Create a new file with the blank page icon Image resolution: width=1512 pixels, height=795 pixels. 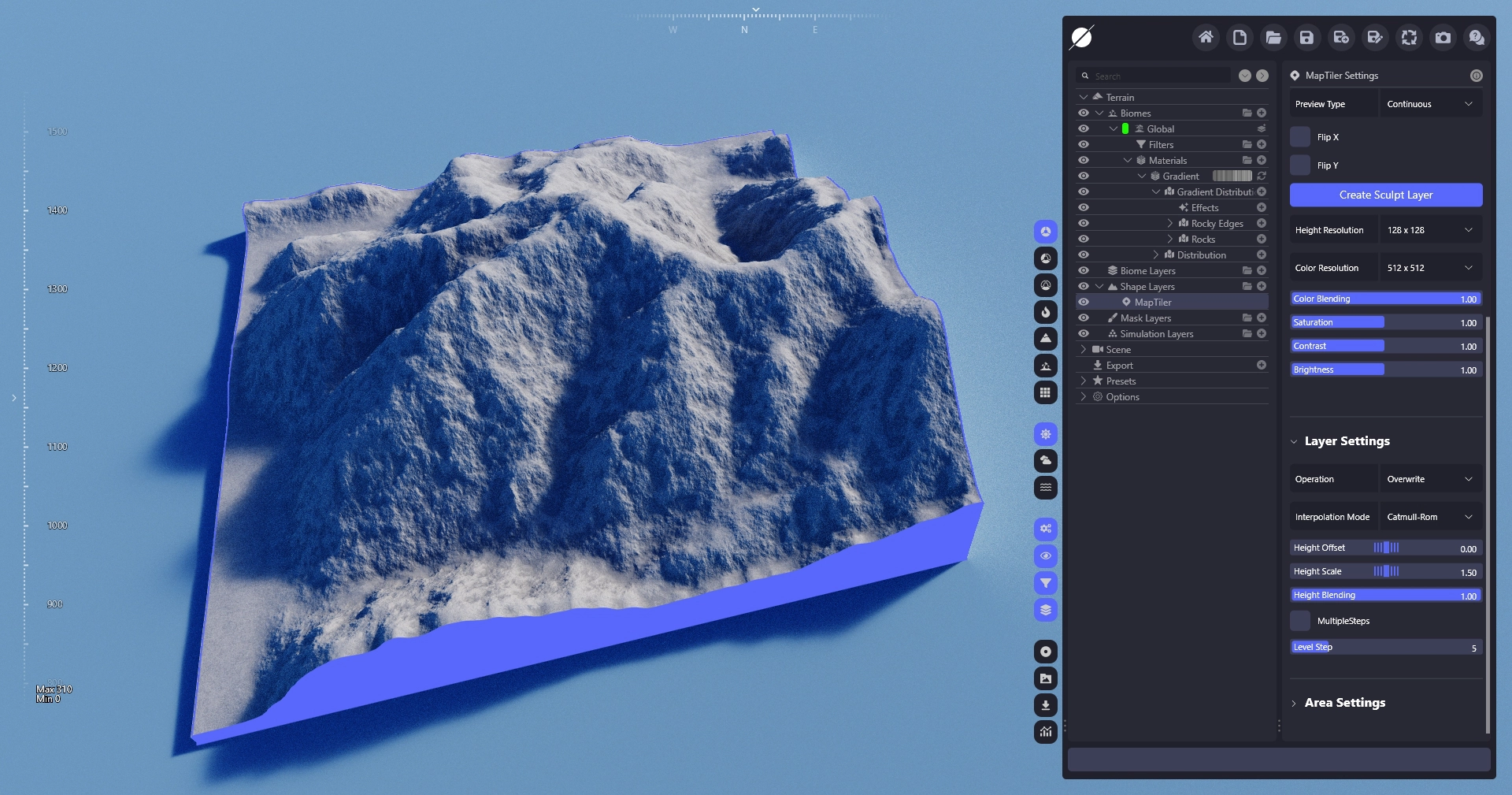pyautogui.click(x=1240, y=37)
